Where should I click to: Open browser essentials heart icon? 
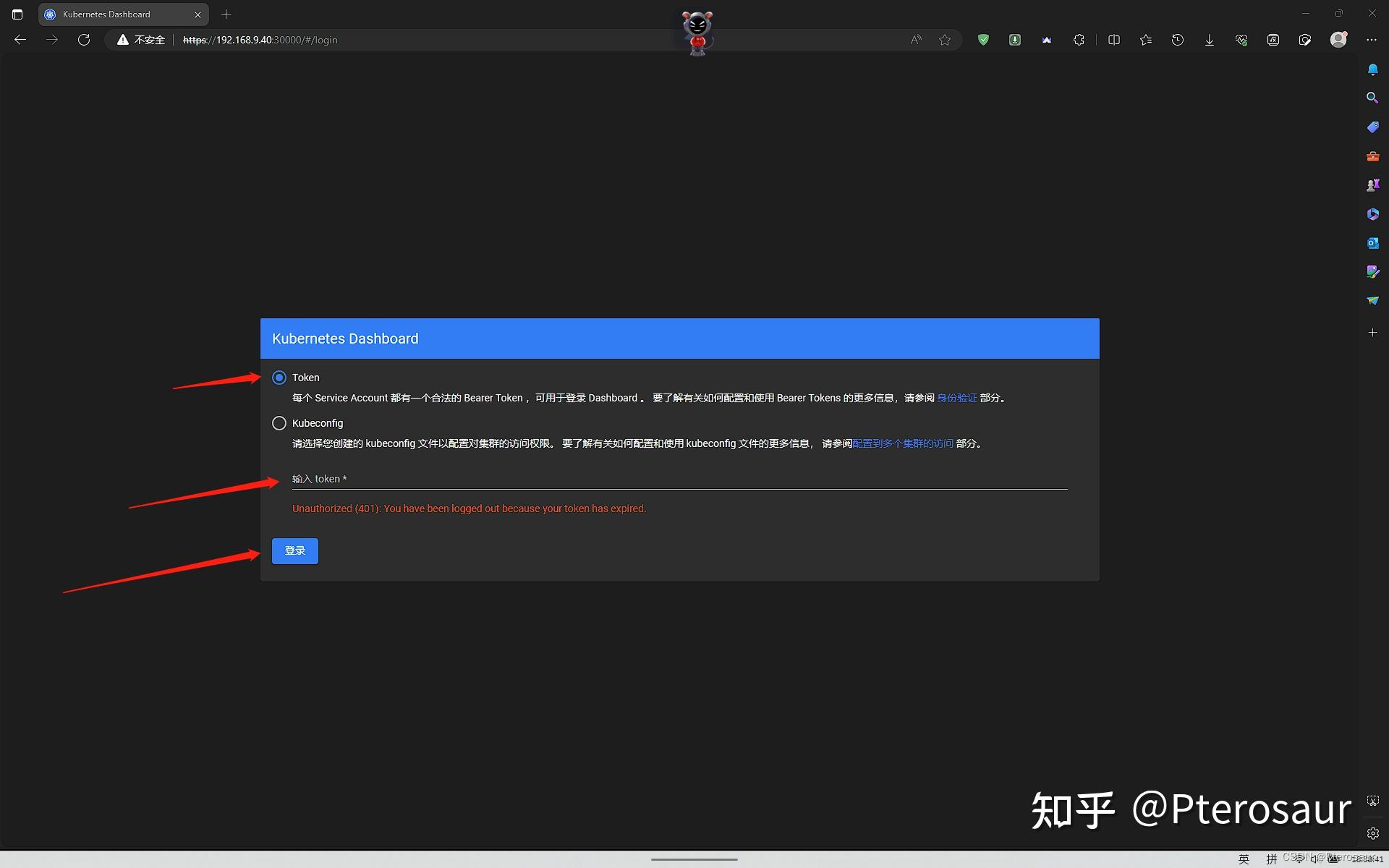point(1241,40)
